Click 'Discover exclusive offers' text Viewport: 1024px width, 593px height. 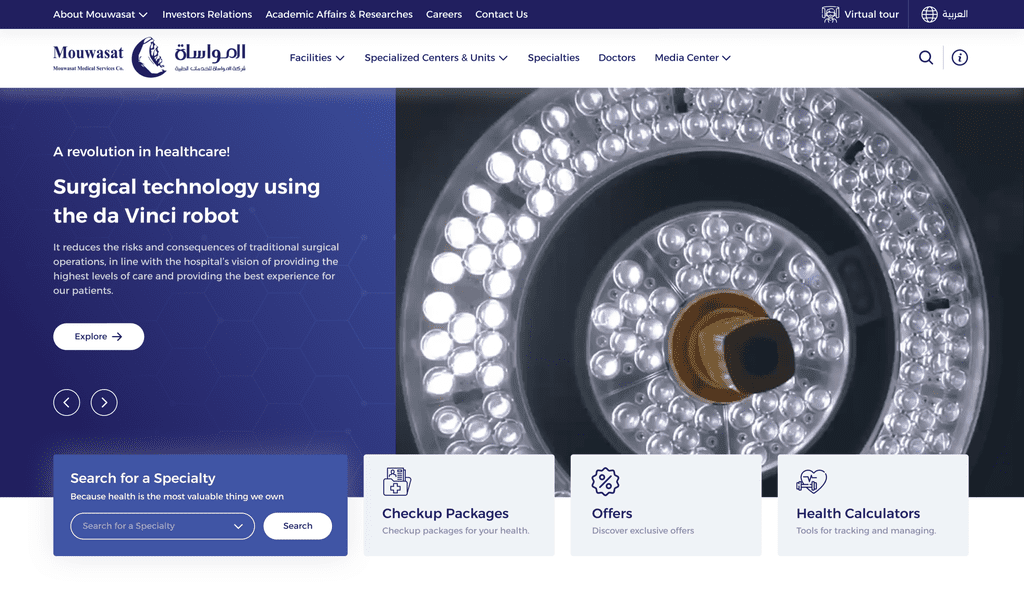[x=643, y=530]
